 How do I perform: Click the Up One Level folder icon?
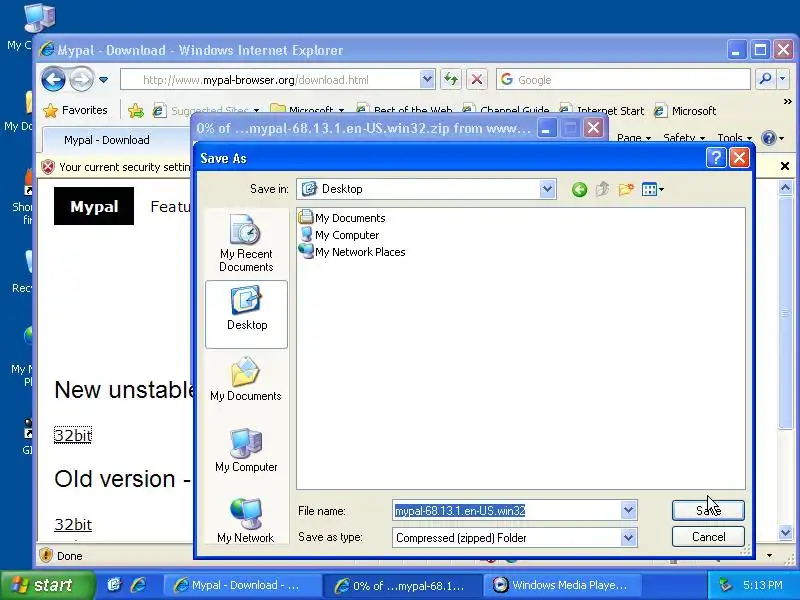(x=603, y=189)
